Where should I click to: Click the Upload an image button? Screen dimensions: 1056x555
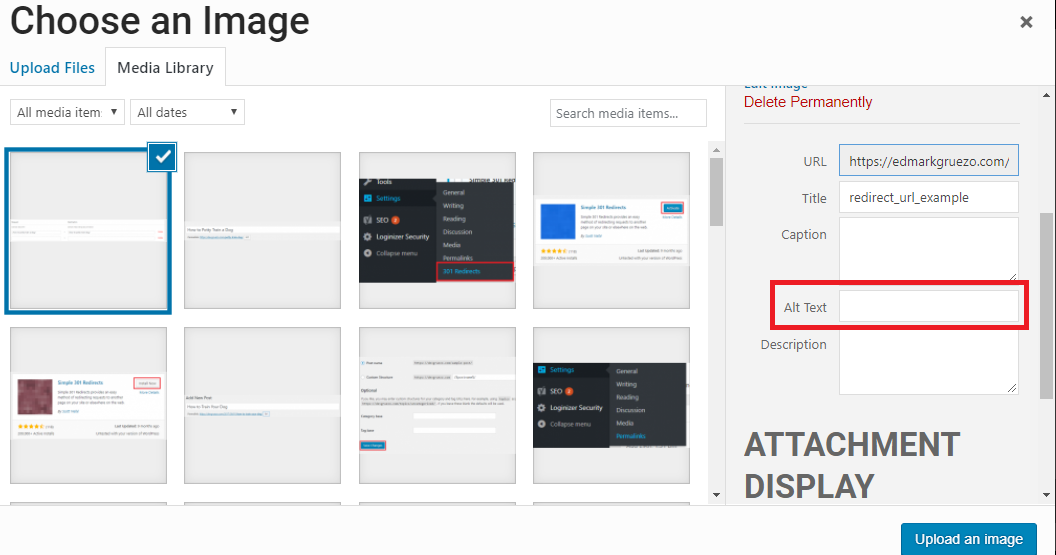coord(968,539)
